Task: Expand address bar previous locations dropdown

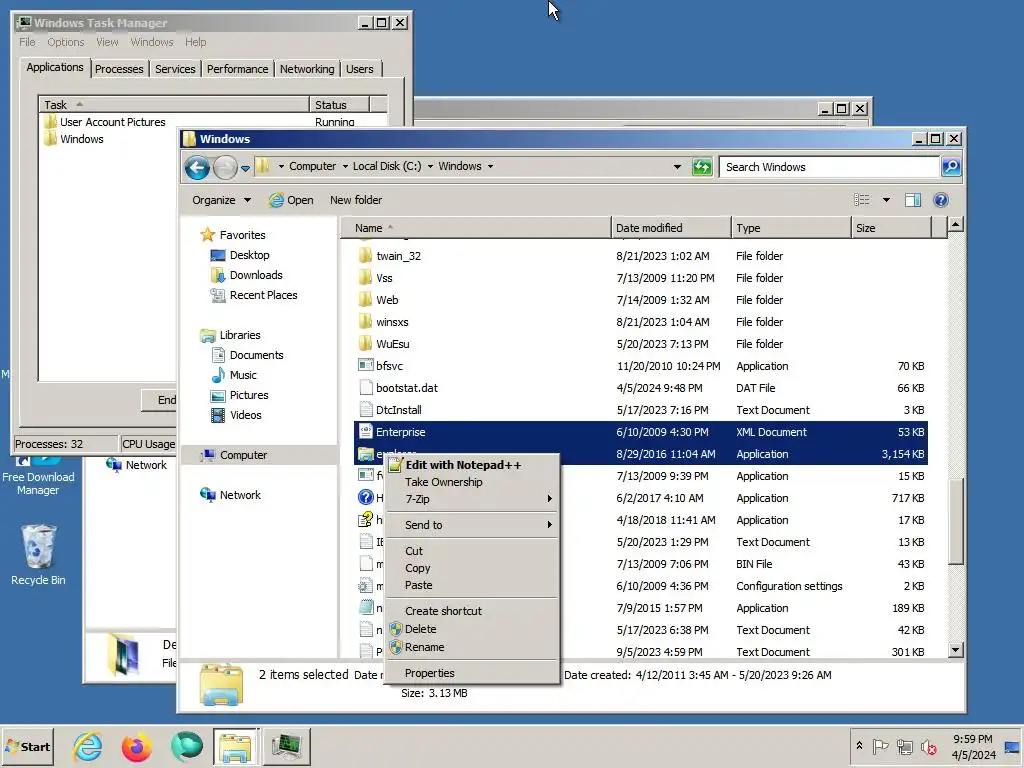Action: click(677, 167)
